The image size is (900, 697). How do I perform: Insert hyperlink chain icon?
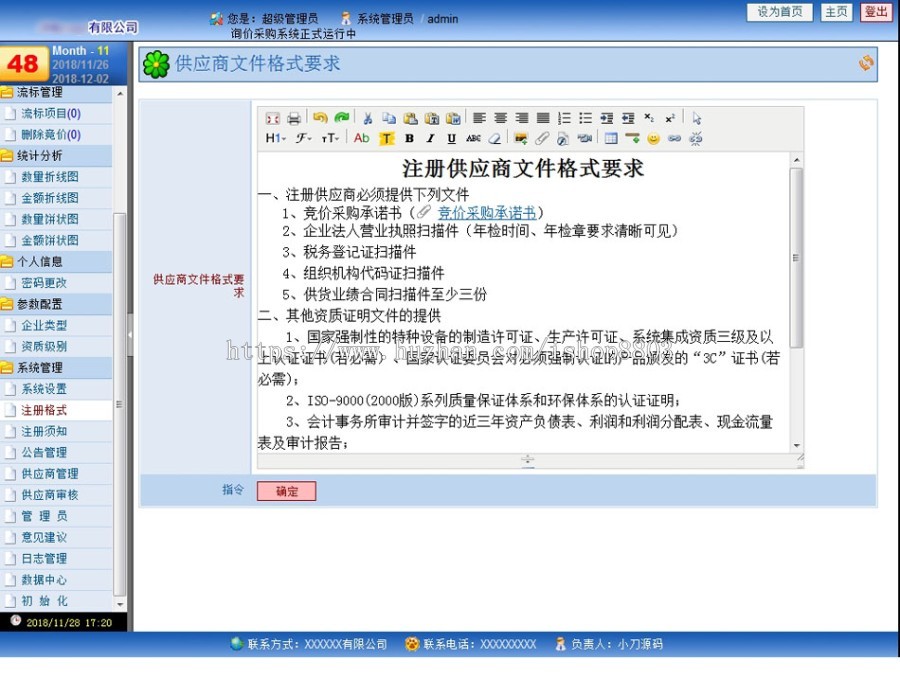click(674, 138)
